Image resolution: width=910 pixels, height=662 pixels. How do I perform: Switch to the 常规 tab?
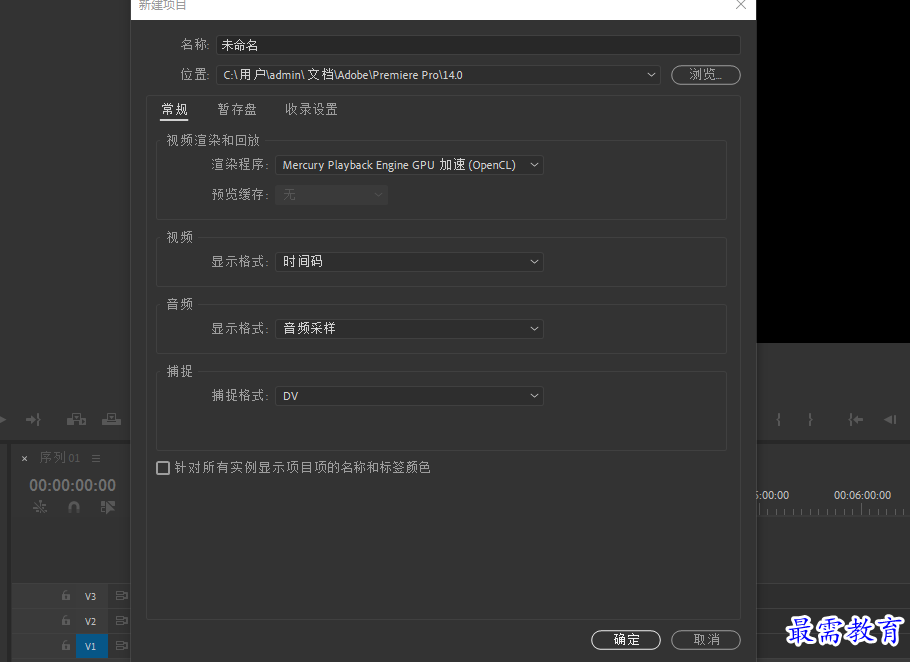pos(174,109)
